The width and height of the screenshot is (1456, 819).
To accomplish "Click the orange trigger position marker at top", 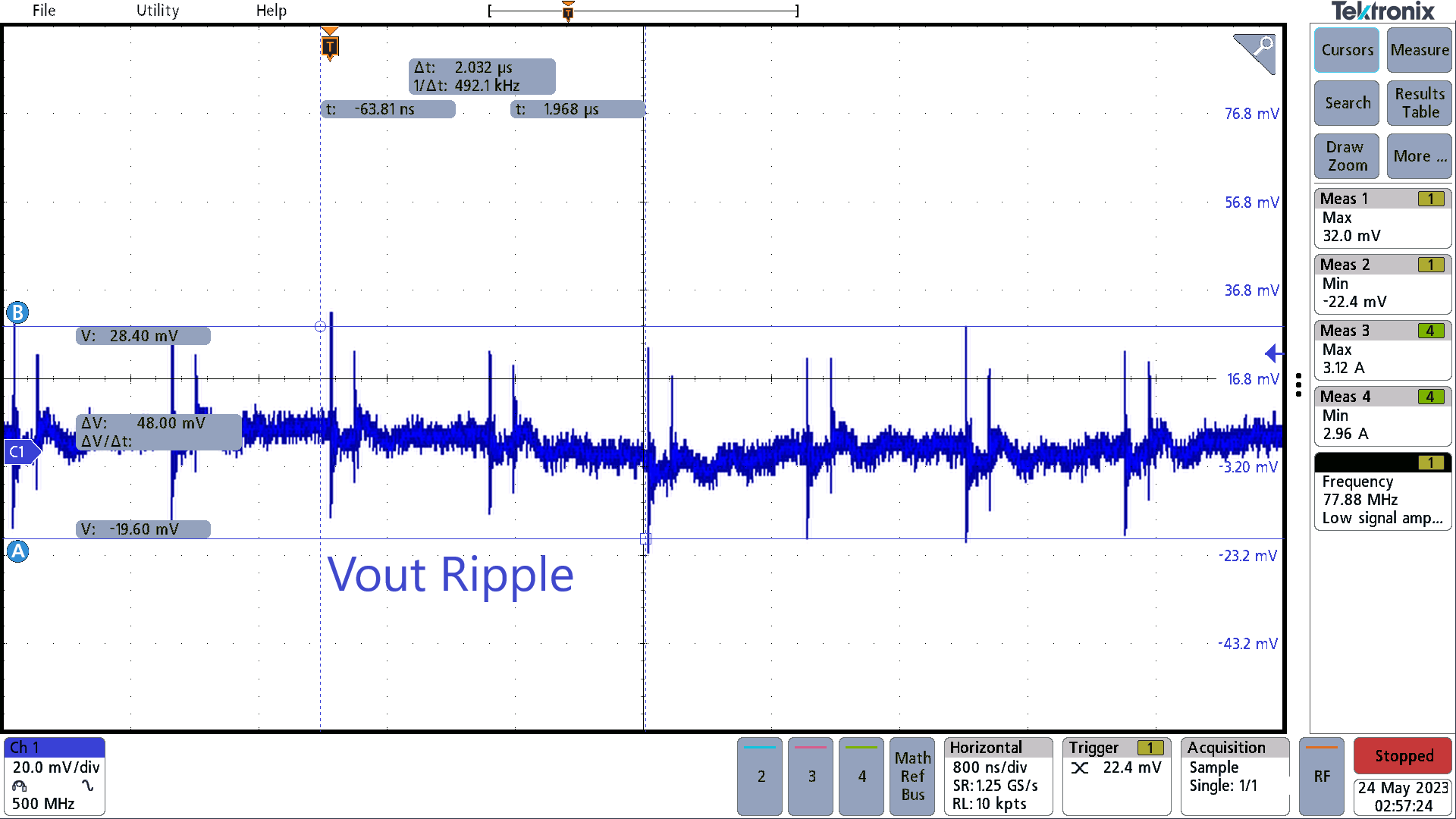I will [568, 11].
